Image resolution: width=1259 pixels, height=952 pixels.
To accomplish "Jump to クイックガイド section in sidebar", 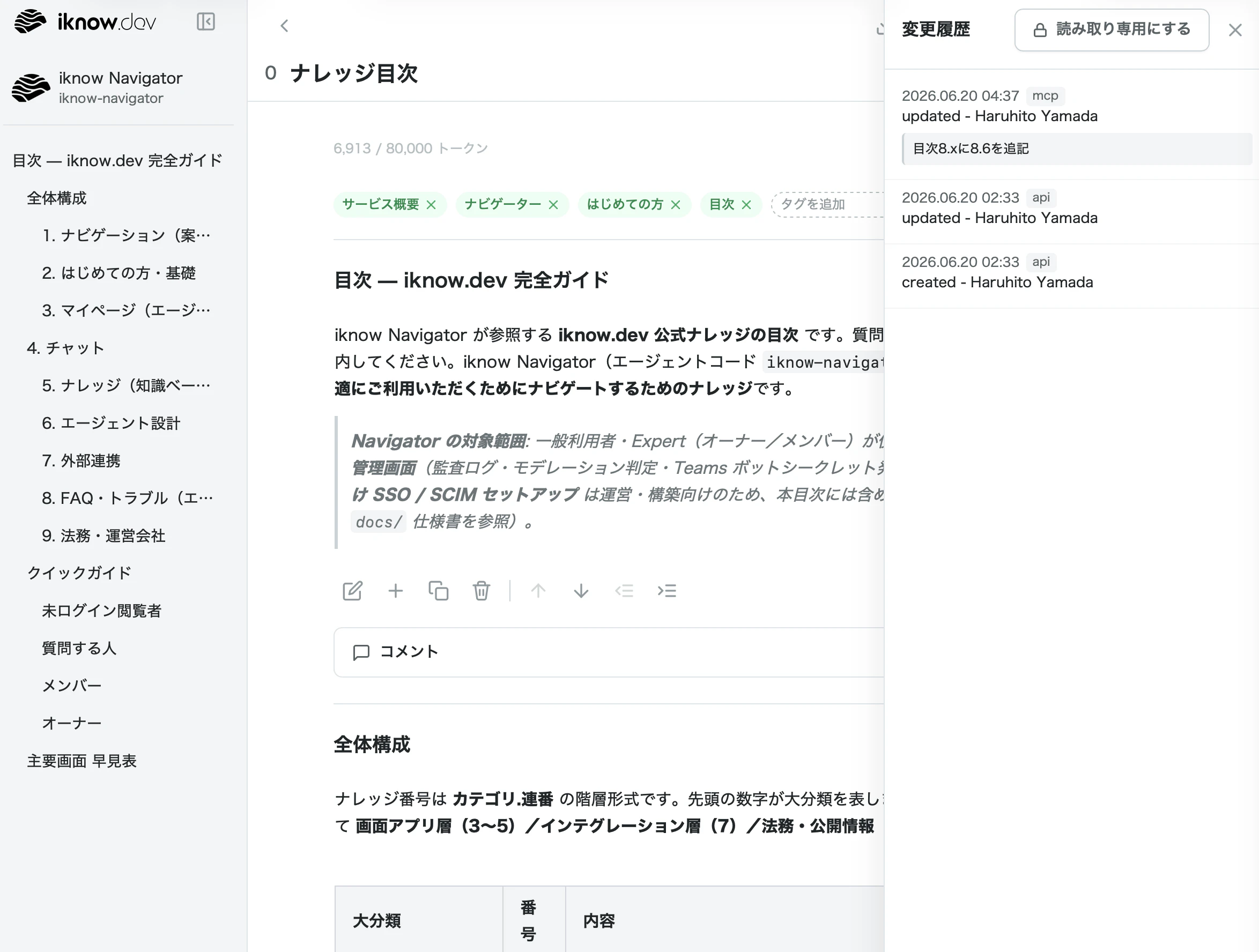I will [x=79, y=572].
